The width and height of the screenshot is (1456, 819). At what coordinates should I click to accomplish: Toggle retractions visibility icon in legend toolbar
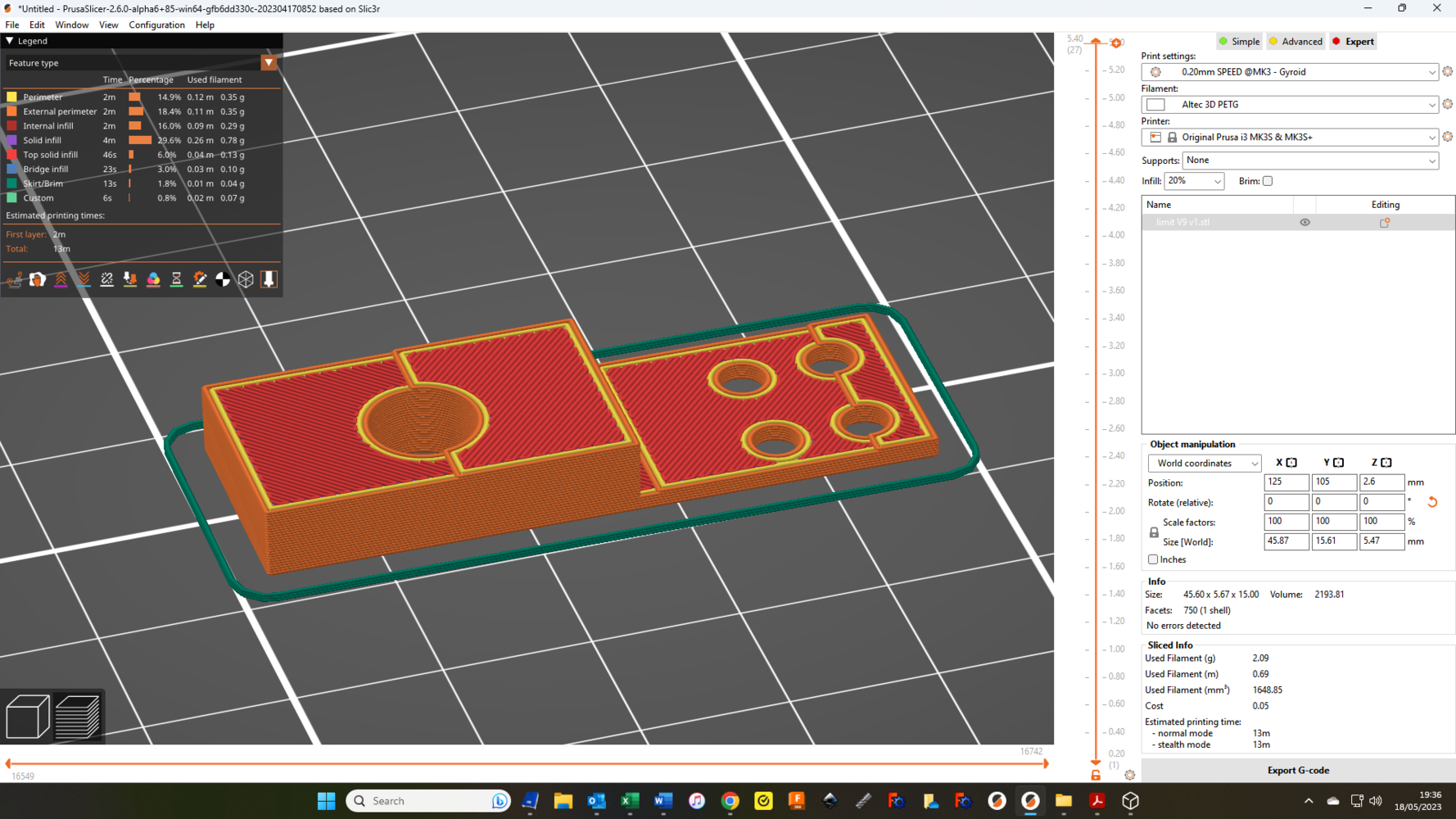61,280
